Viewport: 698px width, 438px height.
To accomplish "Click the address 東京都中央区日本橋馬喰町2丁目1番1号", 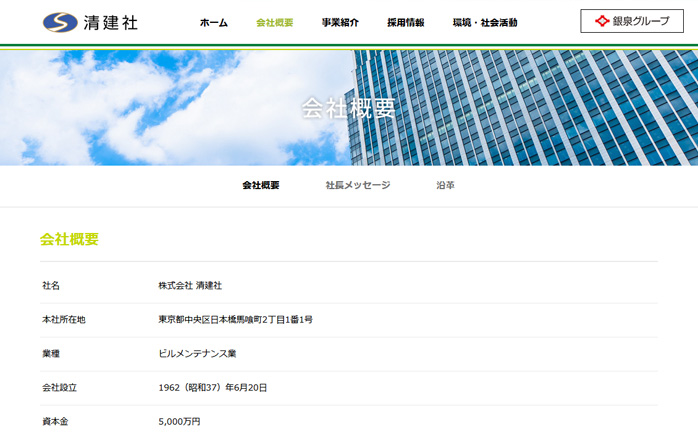I will (235, 320).
